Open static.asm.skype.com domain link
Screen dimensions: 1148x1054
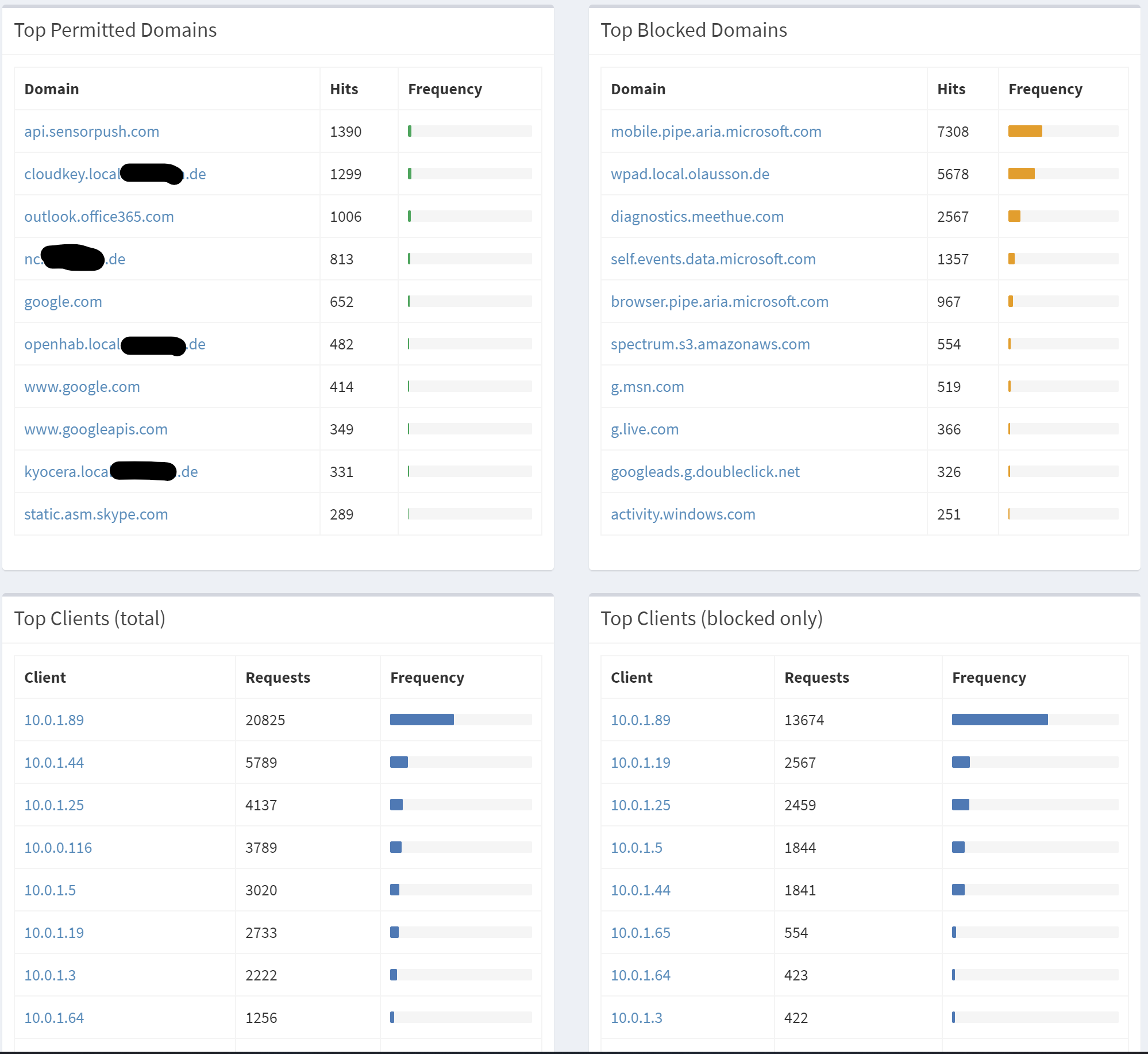coord(96,514)
